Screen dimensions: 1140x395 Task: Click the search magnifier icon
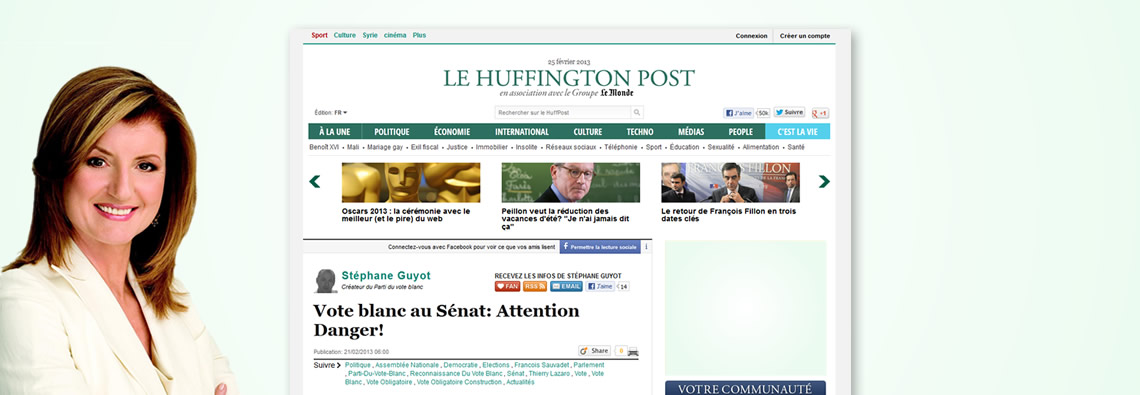(637, 113)
